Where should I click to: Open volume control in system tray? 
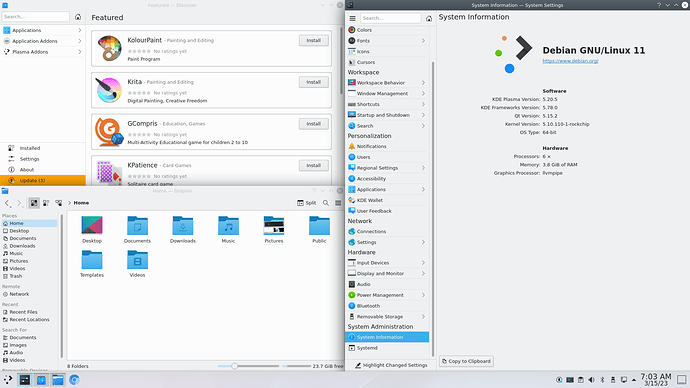pos(591,380)
